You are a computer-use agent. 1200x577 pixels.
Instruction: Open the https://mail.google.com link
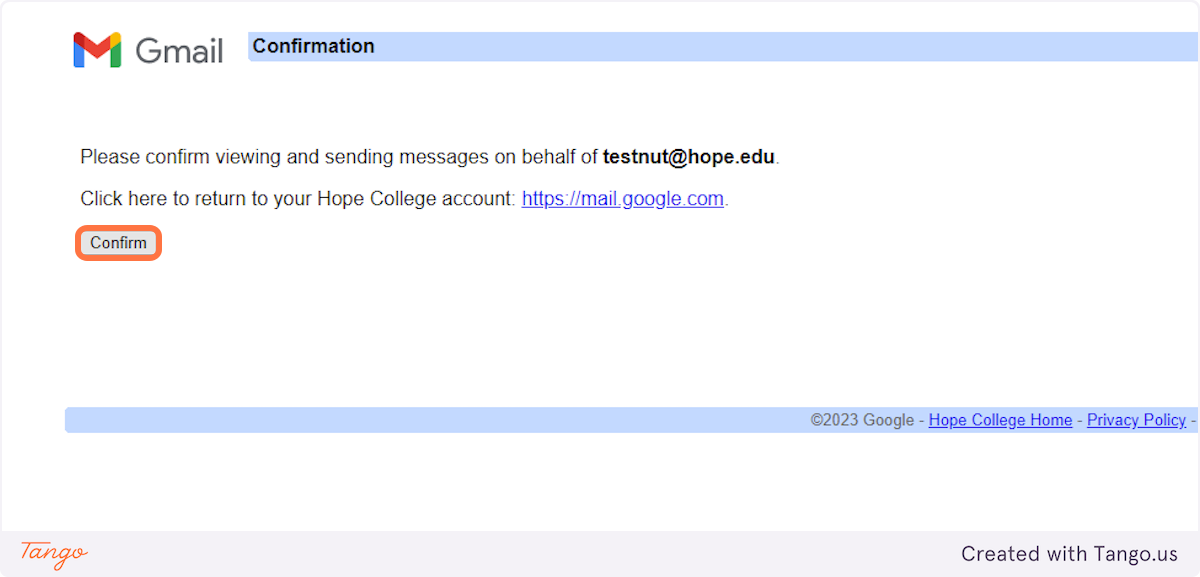tap(622, 199)
